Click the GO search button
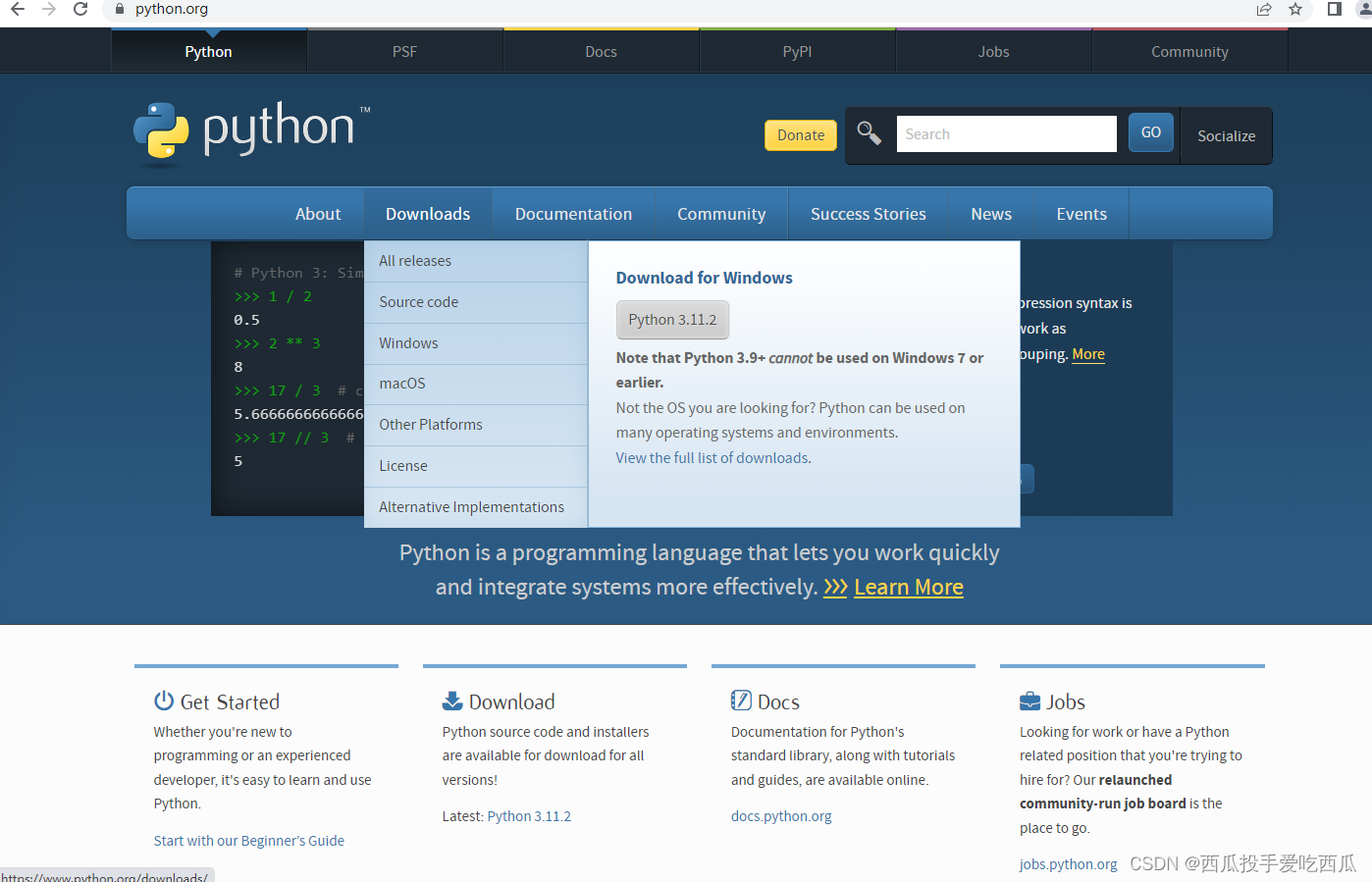The image size is (1372, 882). click(1151, 132)
